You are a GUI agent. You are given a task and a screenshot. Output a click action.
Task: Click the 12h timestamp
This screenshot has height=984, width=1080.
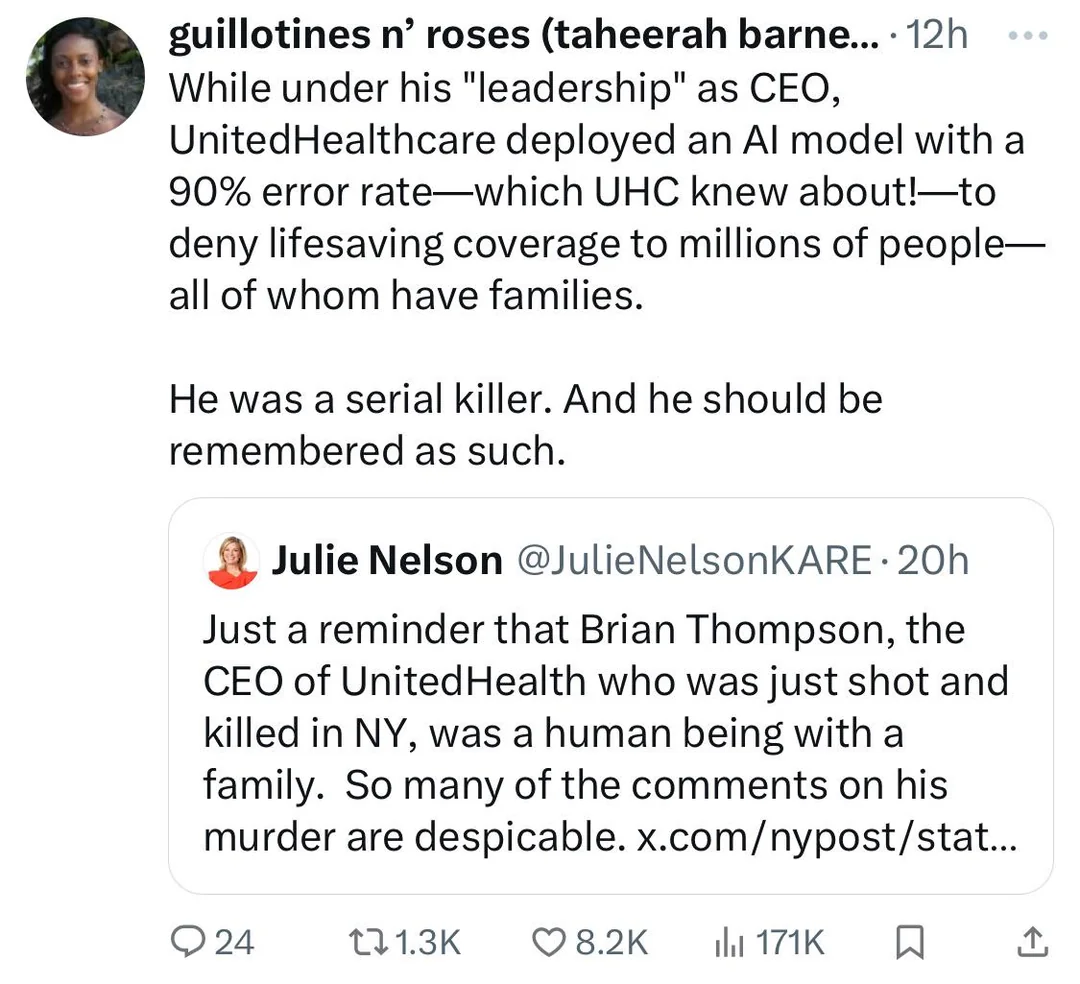(937, 34)
